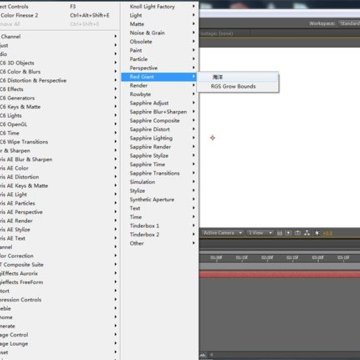The image size is (360, 360).
Task: Select the red layer bar in timeline
Action: [x=280, y=274]
